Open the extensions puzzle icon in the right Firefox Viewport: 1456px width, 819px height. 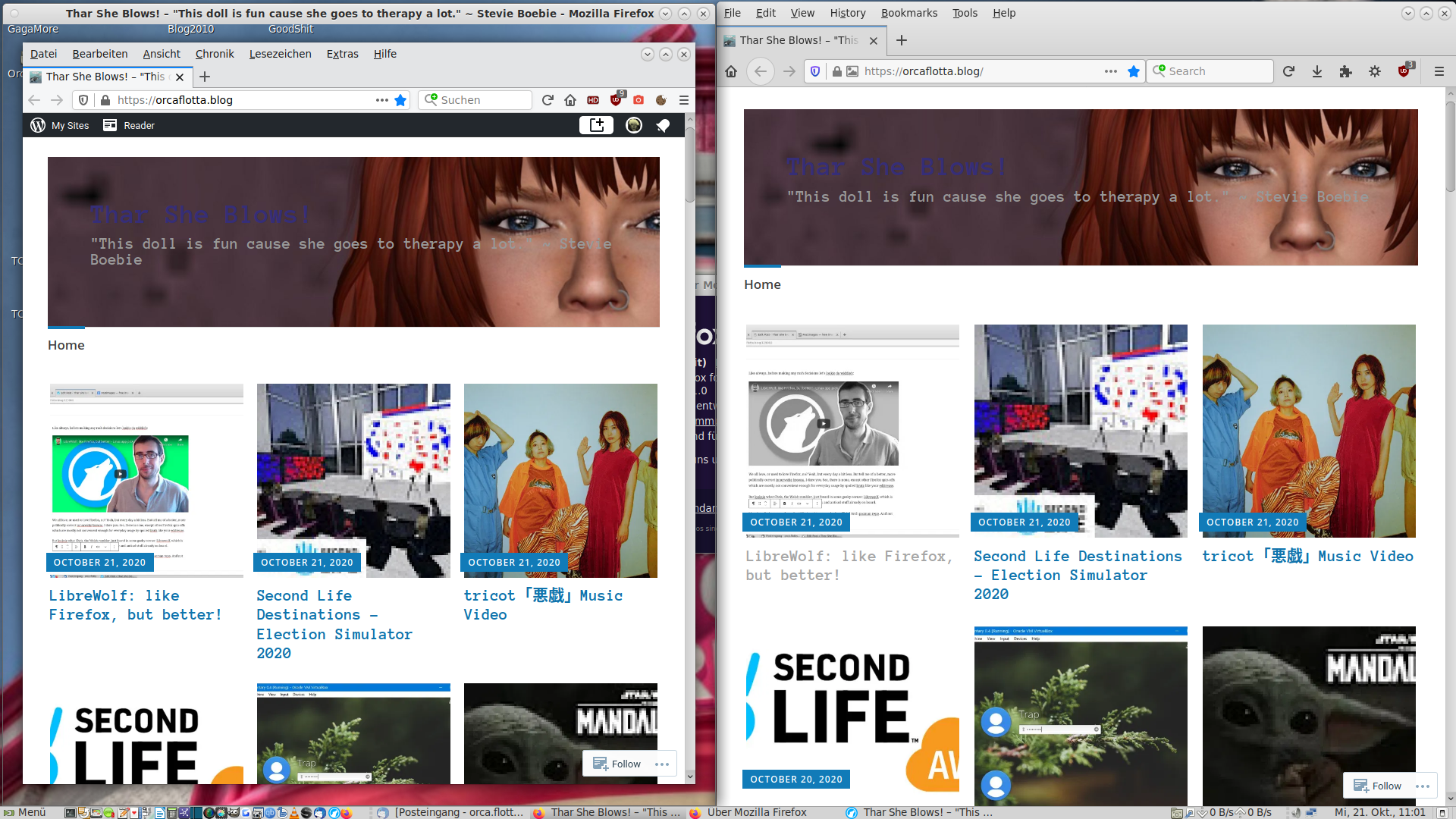[1346, 71]
